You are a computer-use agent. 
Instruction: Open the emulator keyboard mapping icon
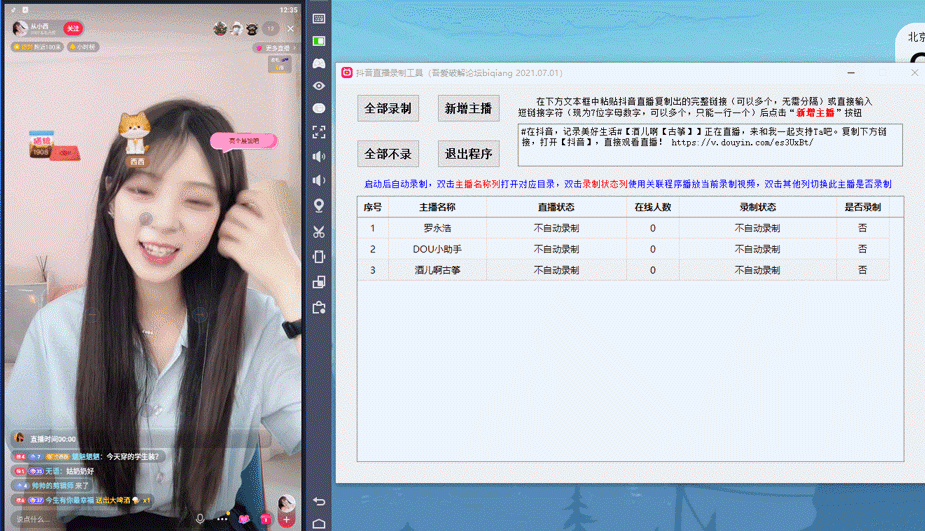pos(319,18)
